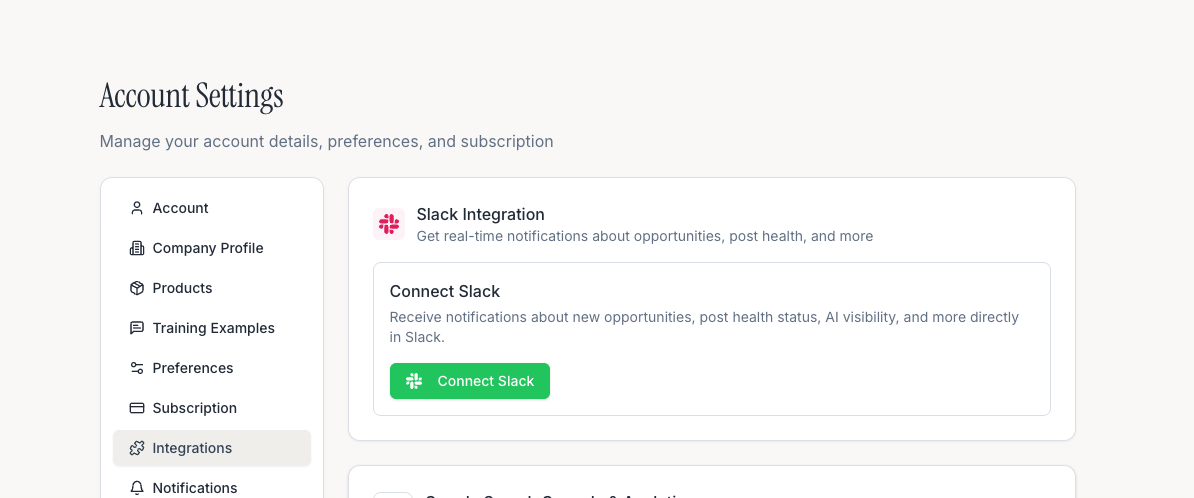Select the box icon next to Products
The image size is (1194, 498).
pyautogui.click(x=137, y=288)
